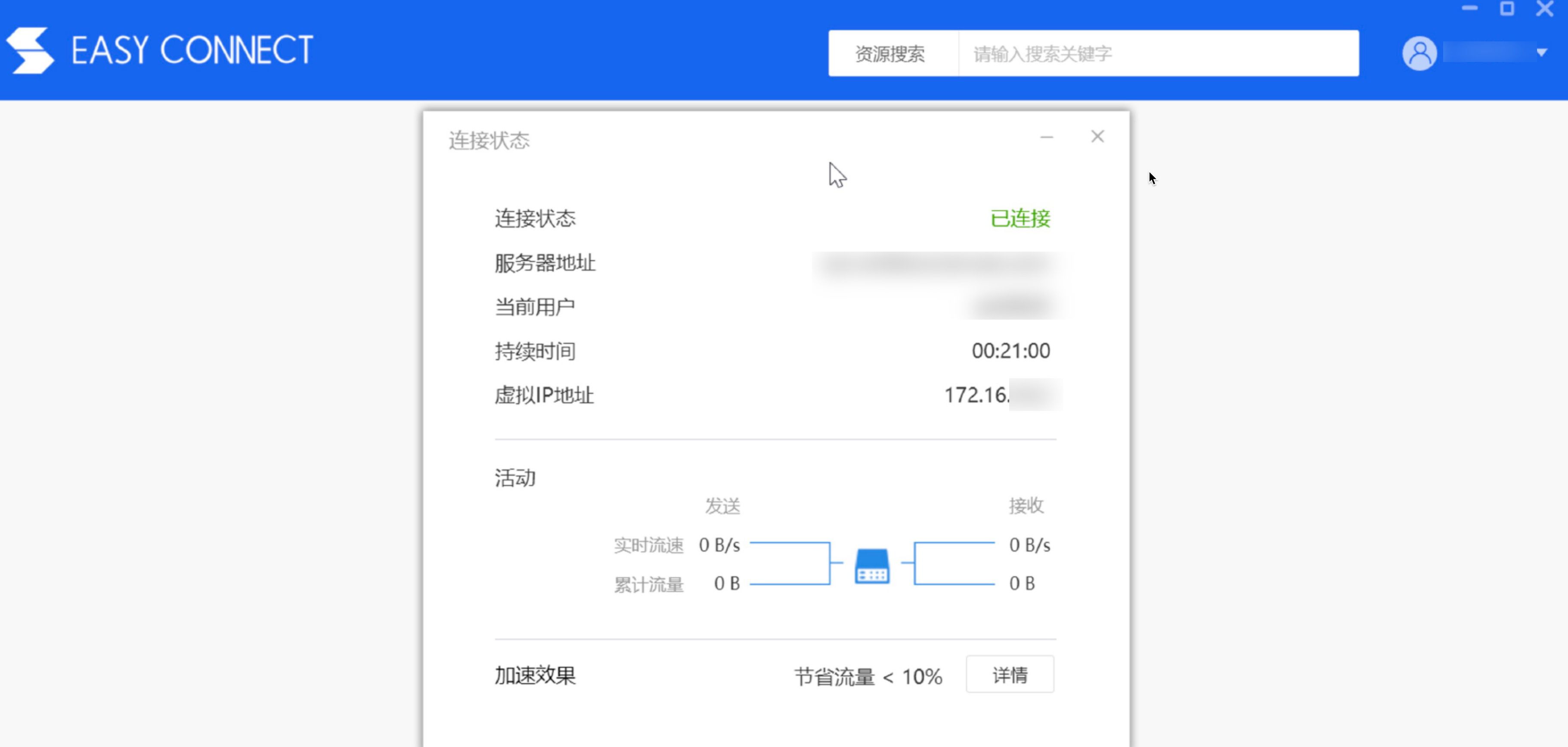Maximize the Easy Connect main window
Image resolution: width=1568 pixels, height=747 pixels.
pos(1506,9)
